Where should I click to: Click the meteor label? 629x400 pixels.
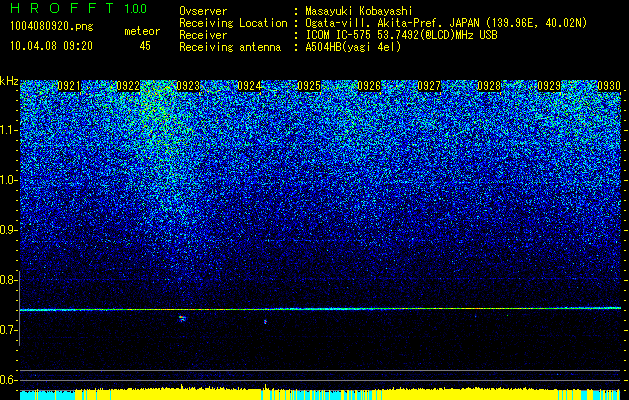point(142,31)
